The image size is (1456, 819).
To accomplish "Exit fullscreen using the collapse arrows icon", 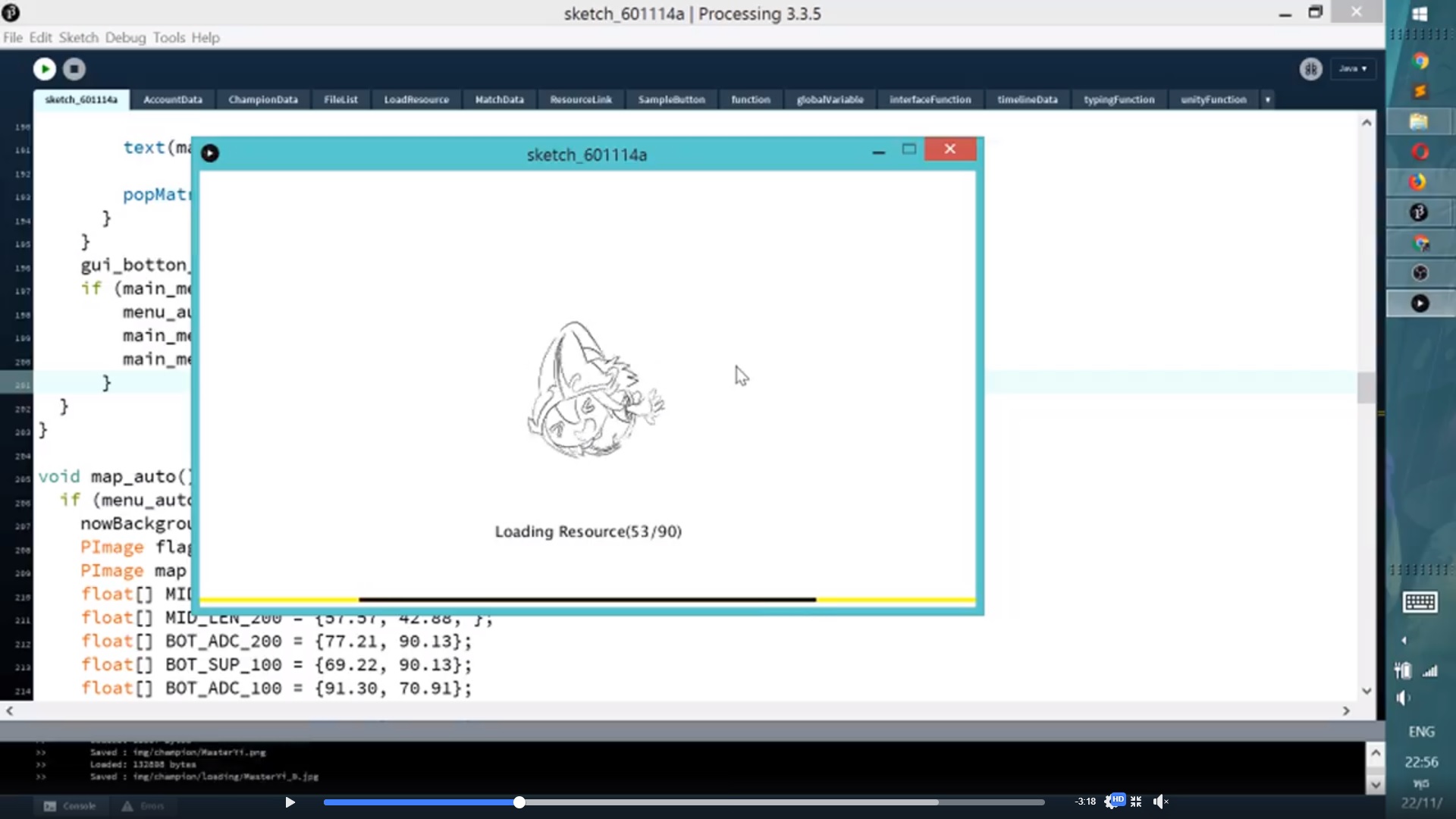I will click(1136, 802).
